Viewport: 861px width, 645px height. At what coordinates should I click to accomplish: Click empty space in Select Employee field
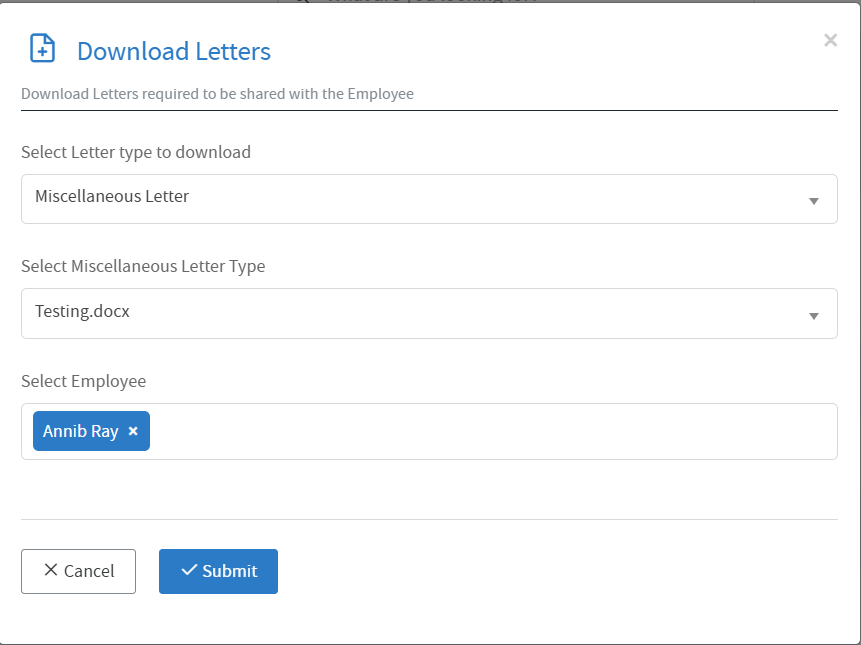(490, 431)
